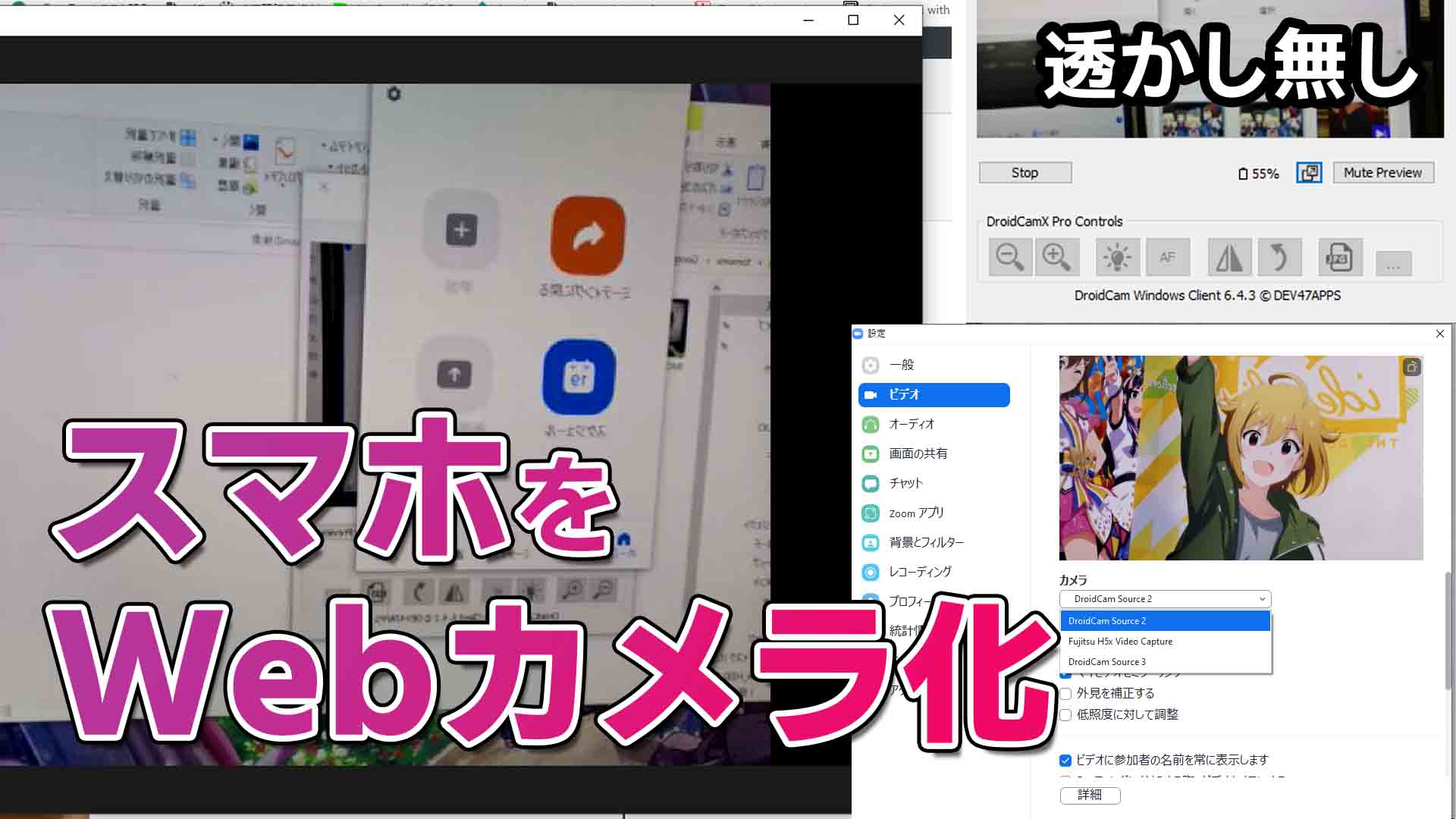Viewport: 1456px width, 819px height.
Task: Open the レコーディング settings section
Action: [x=934, y=572]
